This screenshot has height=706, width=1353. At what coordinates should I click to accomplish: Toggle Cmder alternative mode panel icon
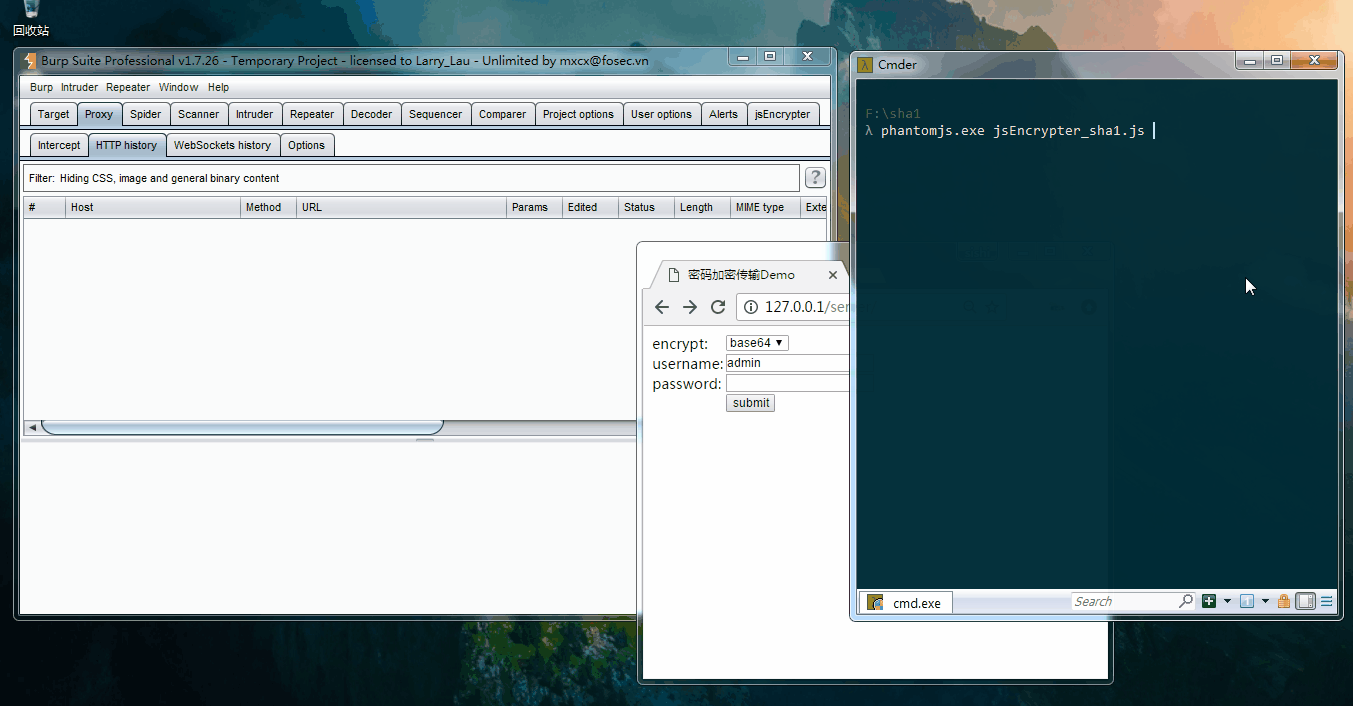tap(1305, 601)
